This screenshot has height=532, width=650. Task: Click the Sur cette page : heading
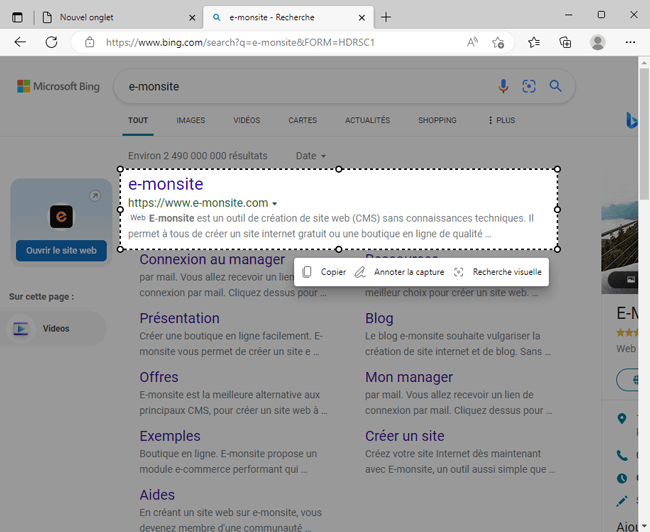tap(41, 297)
